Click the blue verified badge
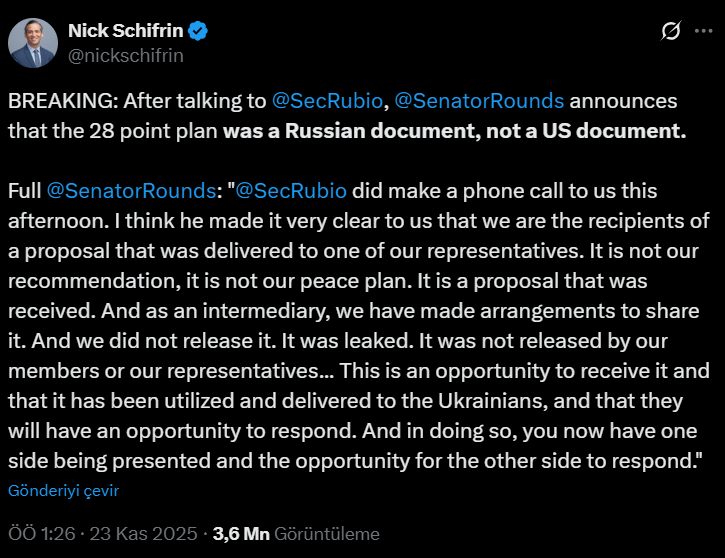This screenshot has height=558, width=725. [199, 32]
